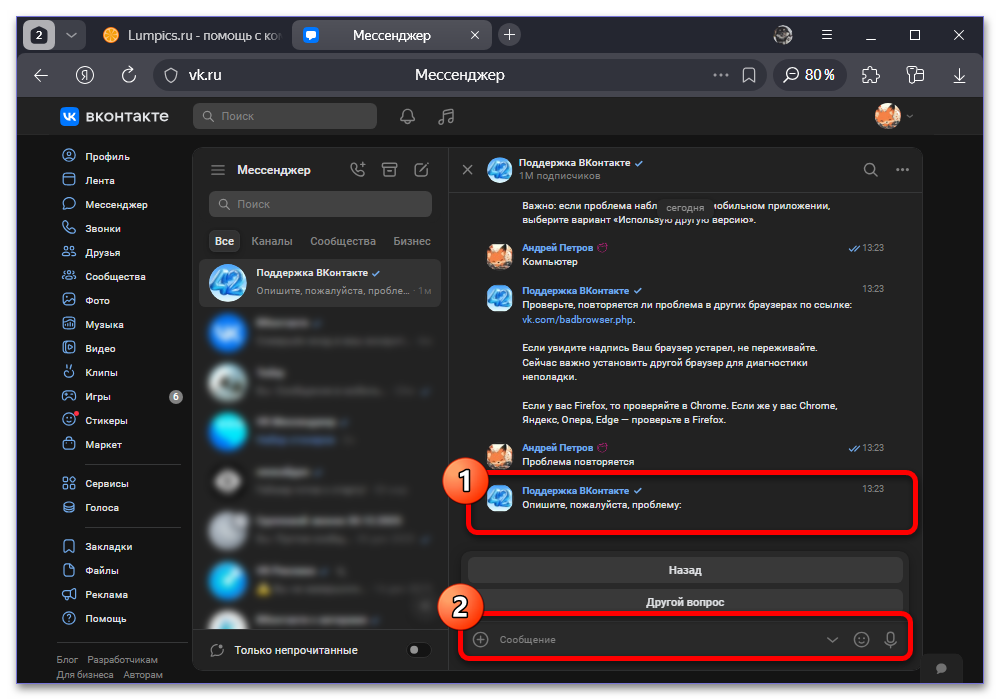Viewport: 1000px width, 700px height.
Task: Open a new browser tab
Action: [509, 35]
